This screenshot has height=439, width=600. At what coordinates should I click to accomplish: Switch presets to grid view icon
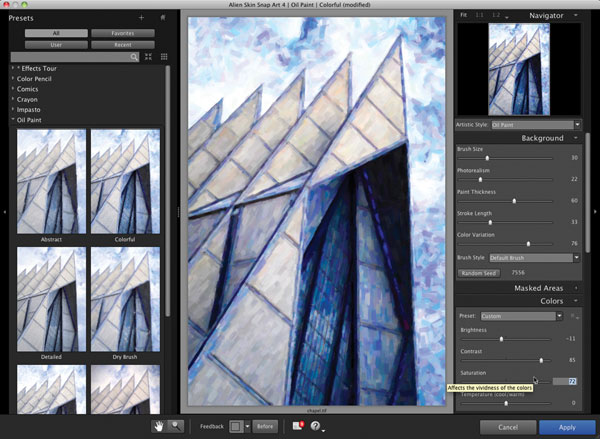pos(164,57)
